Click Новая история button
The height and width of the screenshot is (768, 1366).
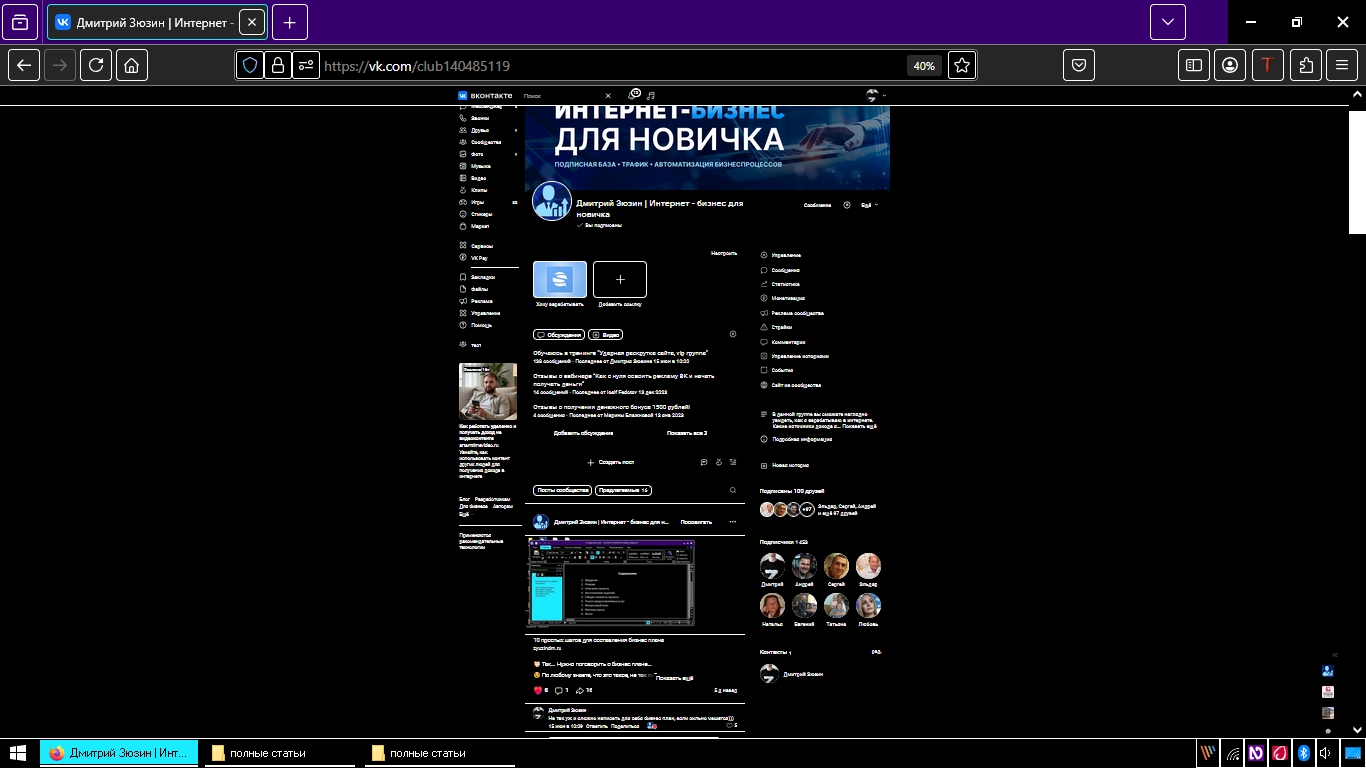(x=785, y=466)
